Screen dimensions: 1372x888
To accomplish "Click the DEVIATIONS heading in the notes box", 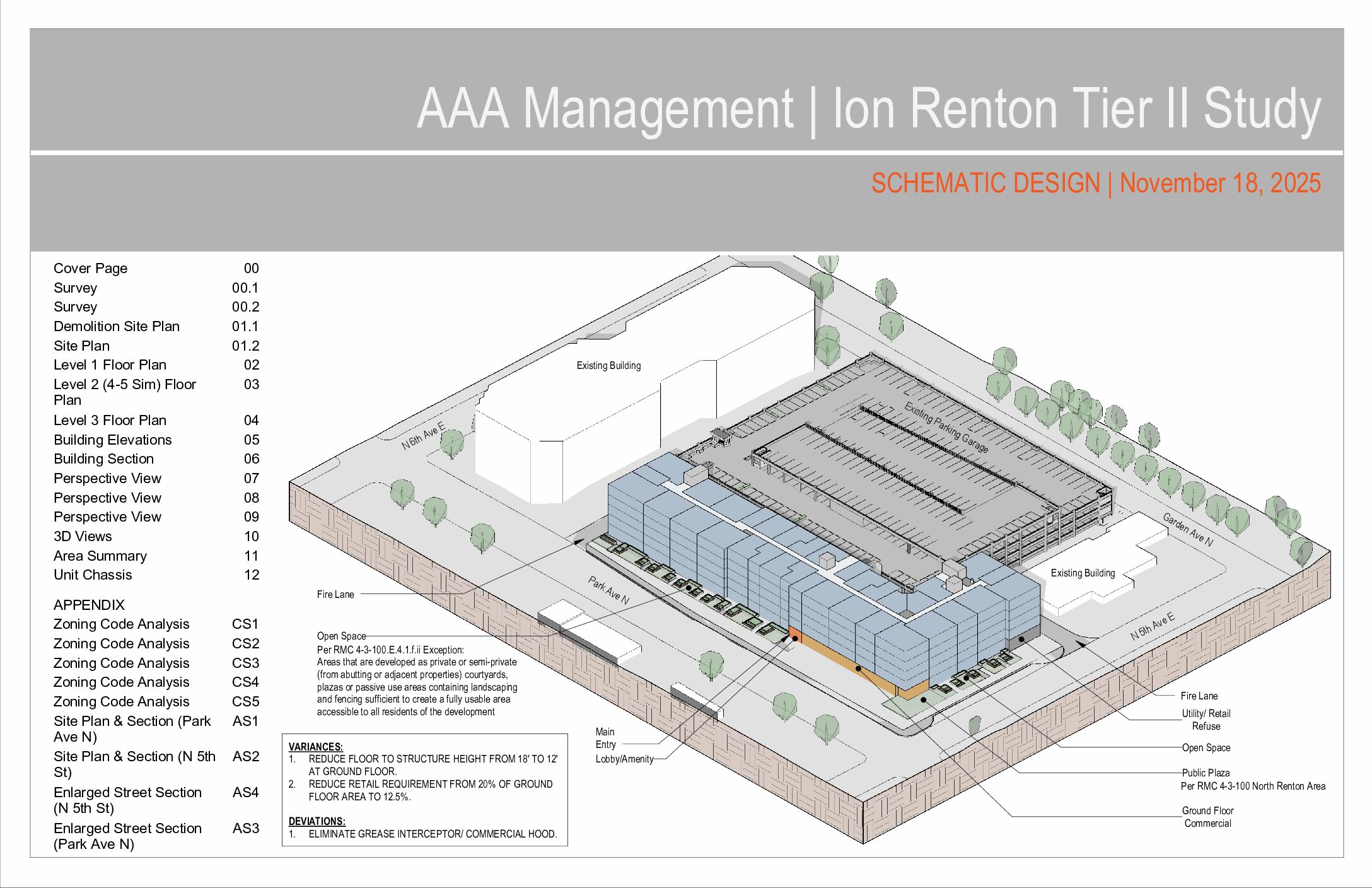I will point(317,821).
